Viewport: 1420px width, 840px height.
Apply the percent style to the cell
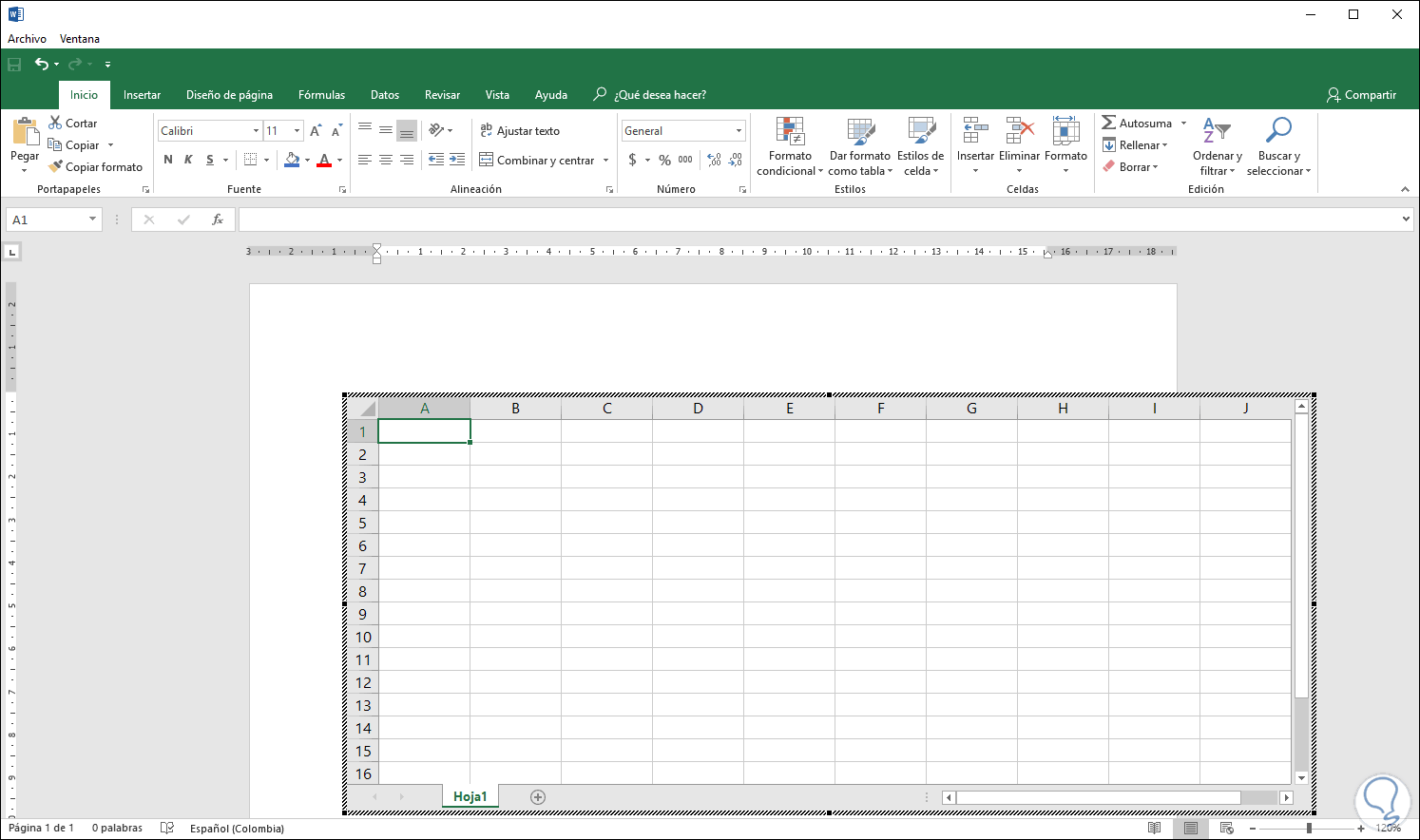coord(664,161)
